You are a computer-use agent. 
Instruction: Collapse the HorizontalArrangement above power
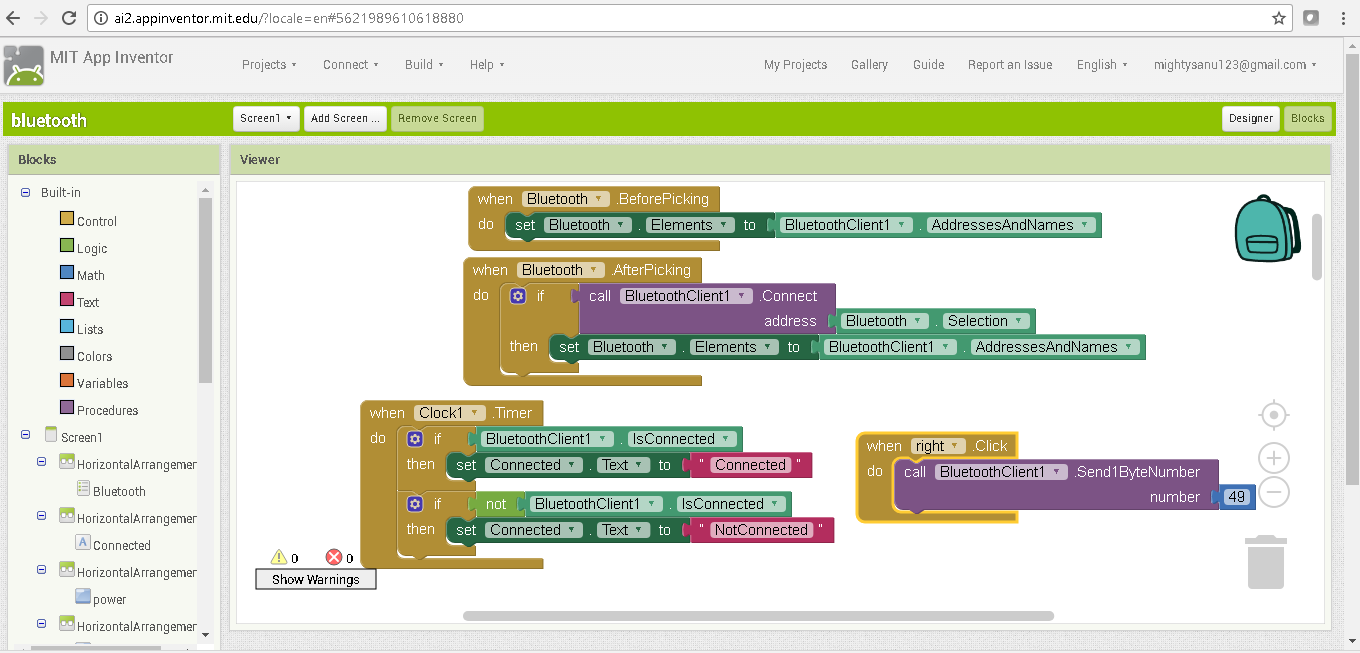click(x=42, y=570)
